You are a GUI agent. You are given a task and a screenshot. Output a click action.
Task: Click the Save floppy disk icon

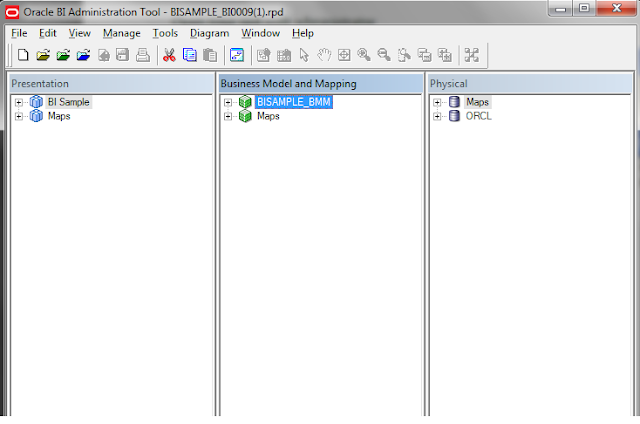point(122,55)
